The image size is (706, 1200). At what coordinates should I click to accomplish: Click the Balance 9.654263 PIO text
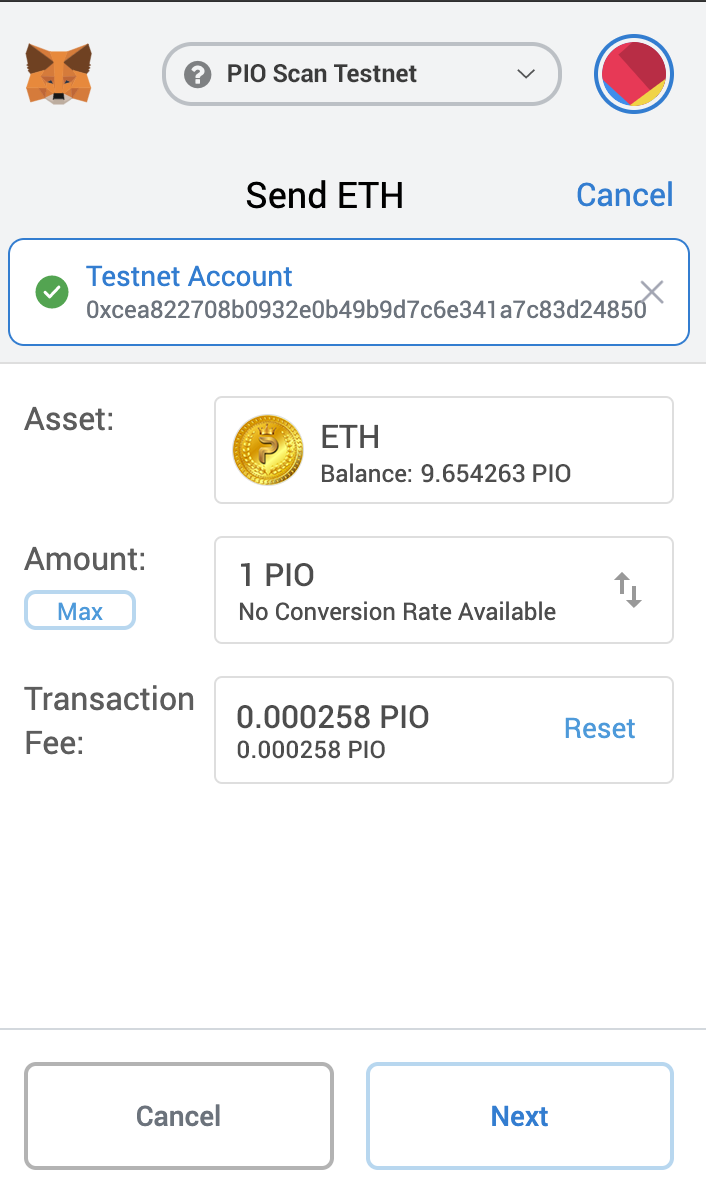tap(445, 473)
